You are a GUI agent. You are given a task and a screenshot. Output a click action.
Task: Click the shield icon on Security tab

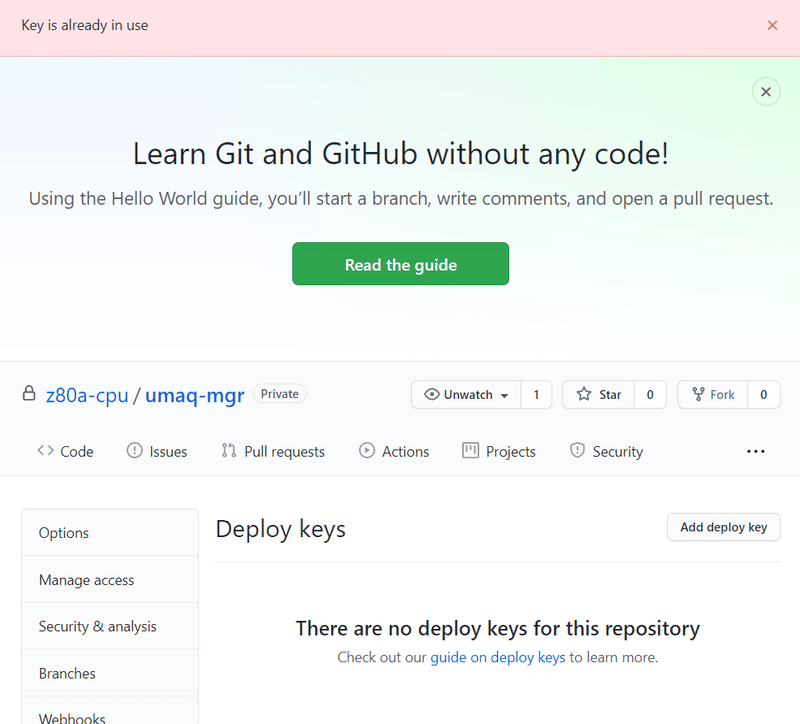click(x=577, y=451)
